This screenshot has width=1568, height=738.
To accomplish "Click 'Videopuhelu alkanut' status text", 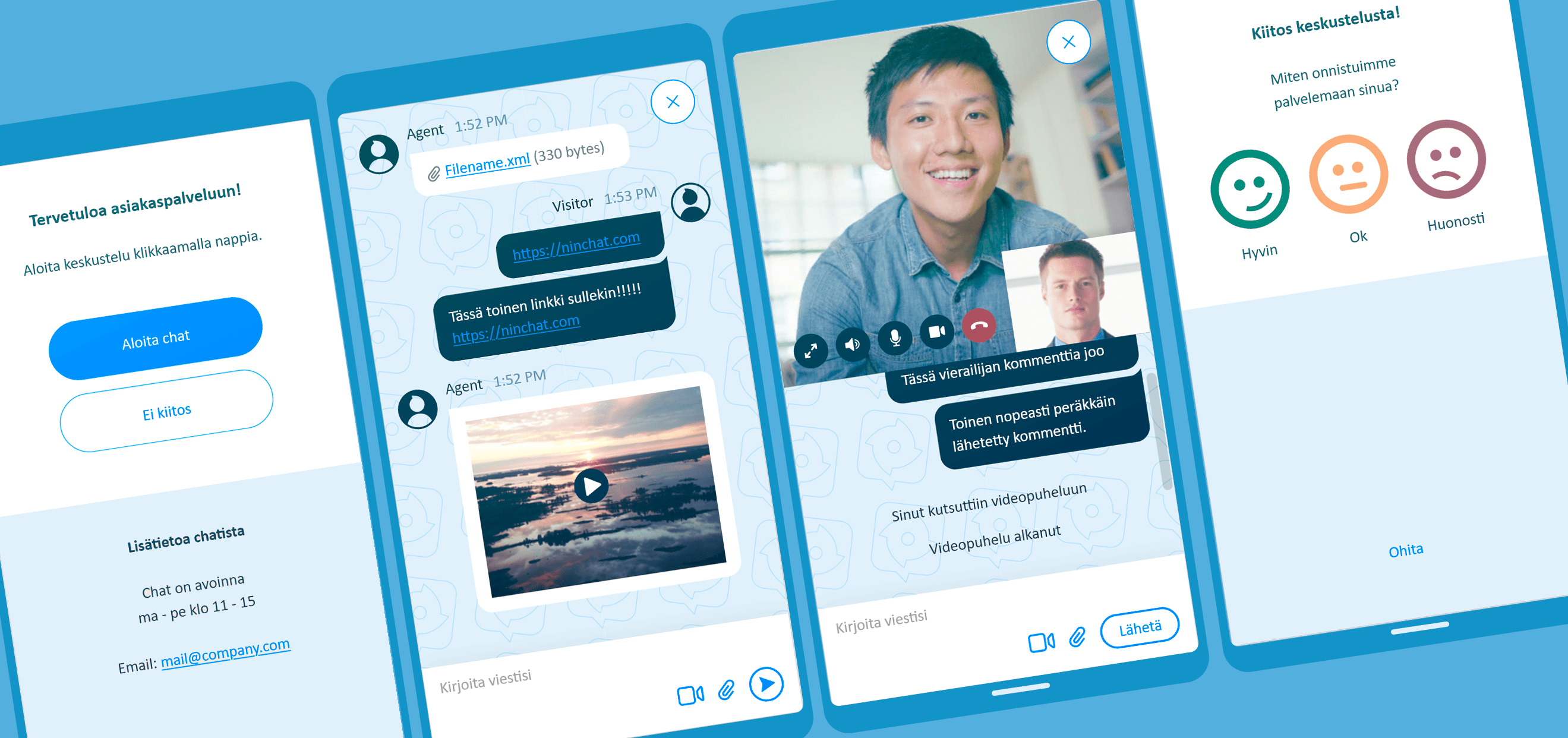I will 995,540.
